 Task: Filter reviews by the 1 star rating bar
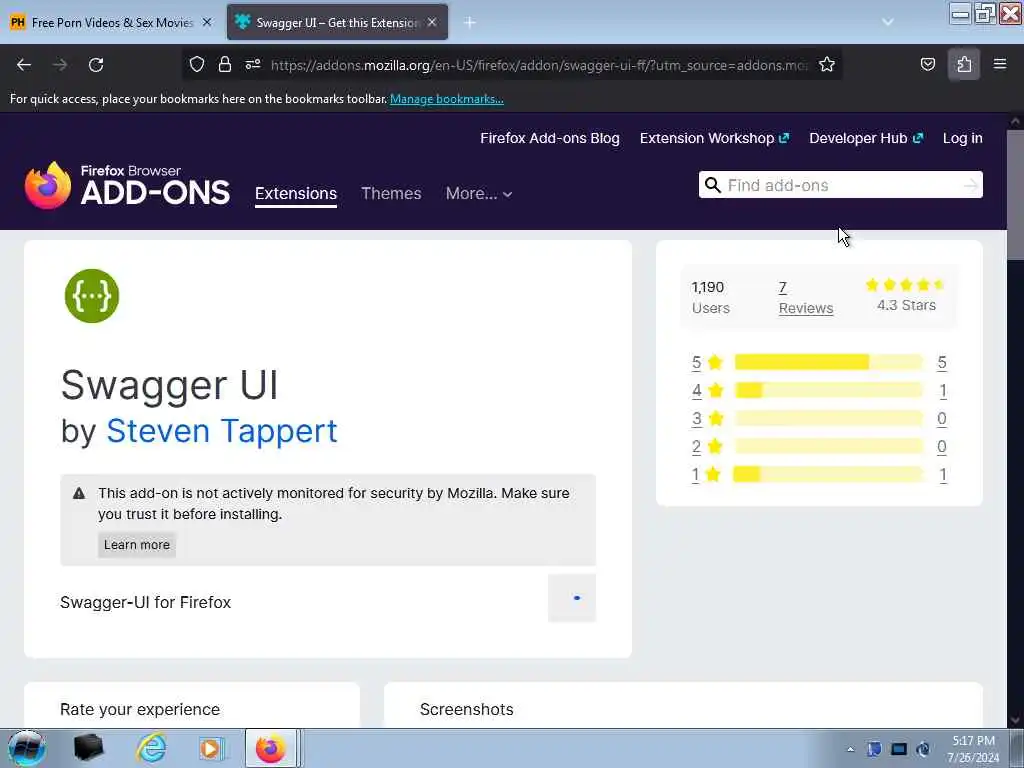[x=829, y=474]
